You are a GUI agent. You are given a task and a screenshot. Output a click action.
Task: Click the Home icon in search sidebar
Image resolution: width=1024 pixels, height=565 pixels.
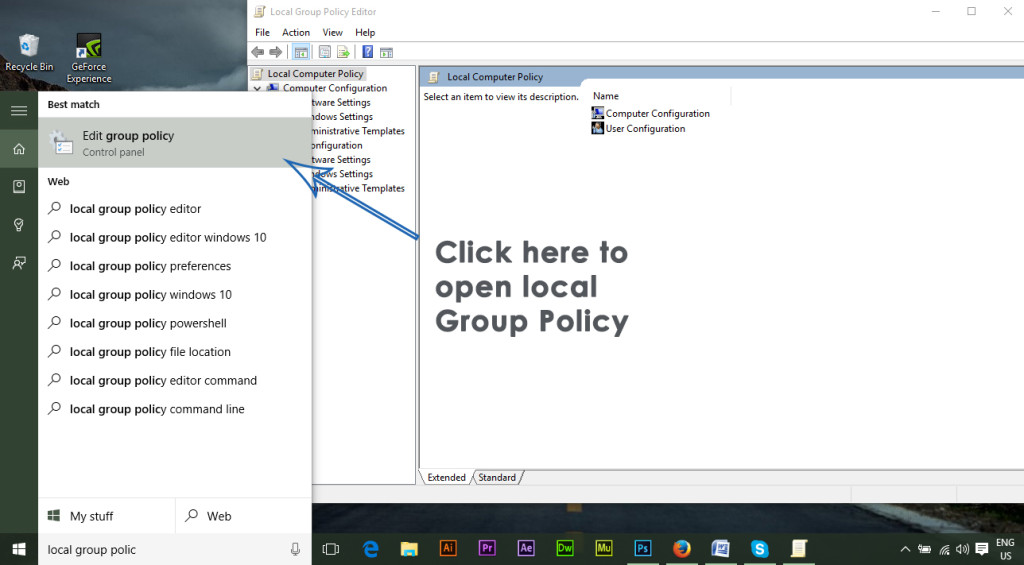coord(19,149)
